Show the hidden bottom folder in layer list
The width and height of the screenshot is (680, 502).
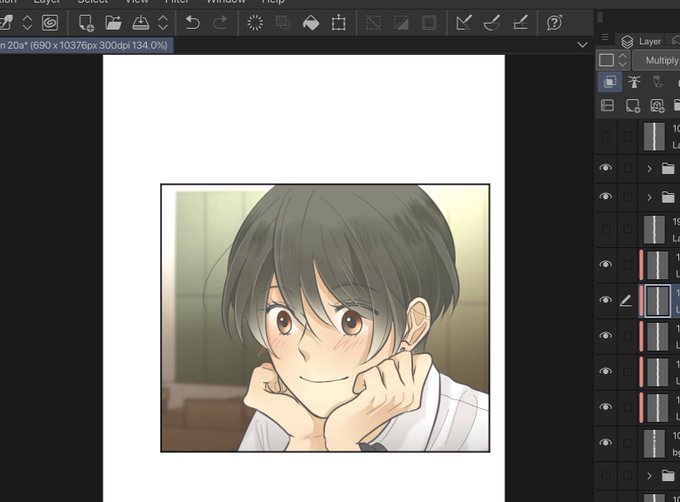(605, 476)
